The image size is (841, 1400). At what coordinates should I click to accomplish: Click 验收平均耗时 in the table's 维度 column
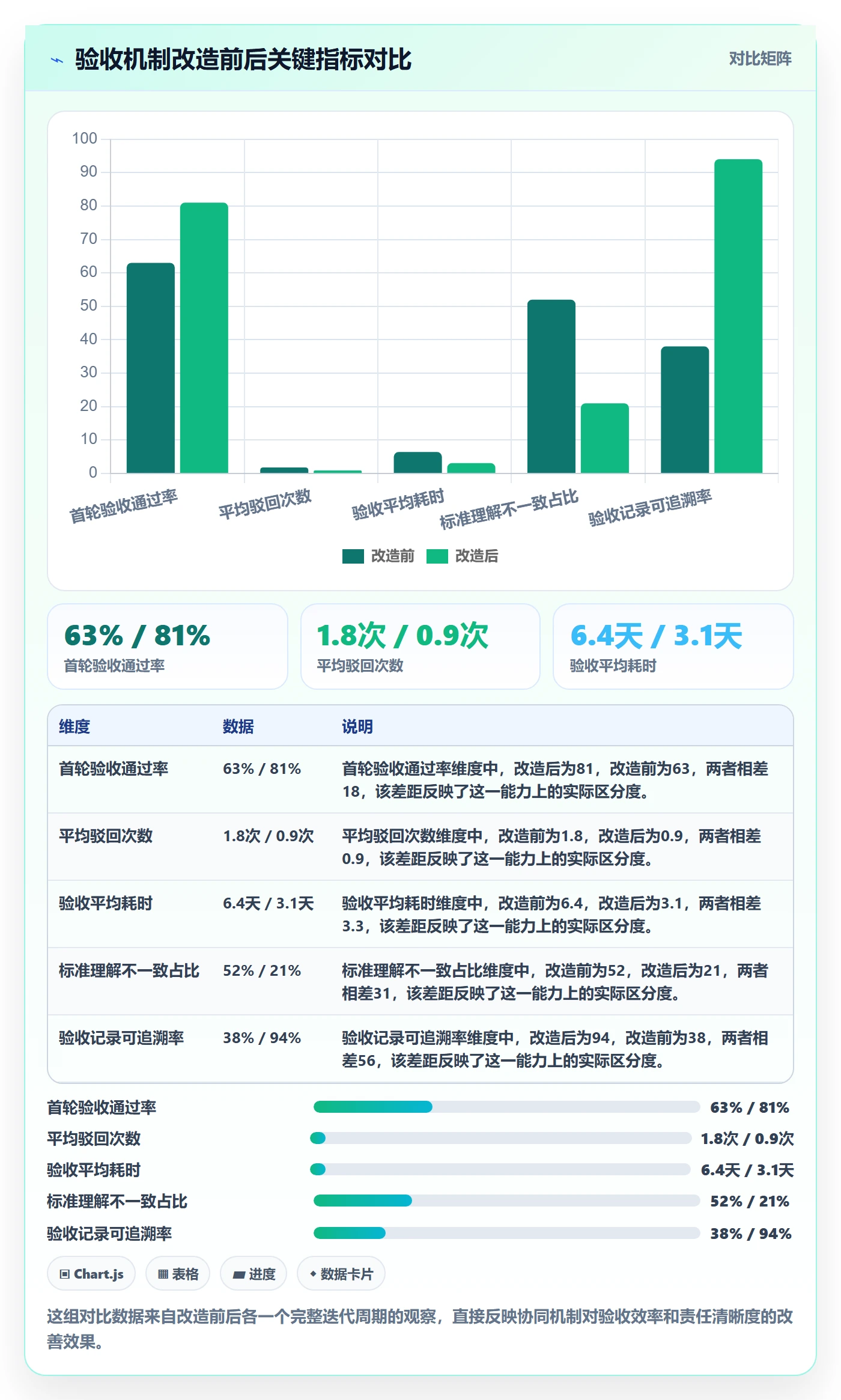pos(106,903)
